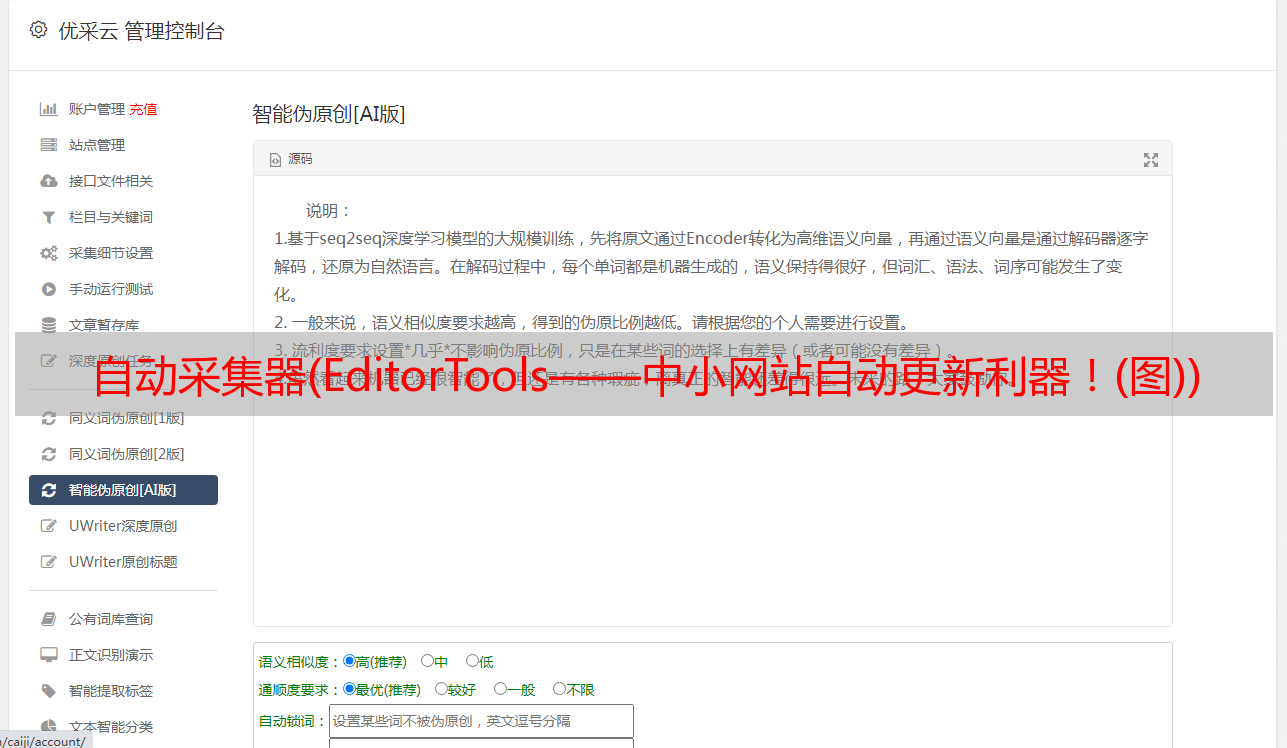
Task: Click the database icon for 文章暂存库
Action: [x=48, y=325]
